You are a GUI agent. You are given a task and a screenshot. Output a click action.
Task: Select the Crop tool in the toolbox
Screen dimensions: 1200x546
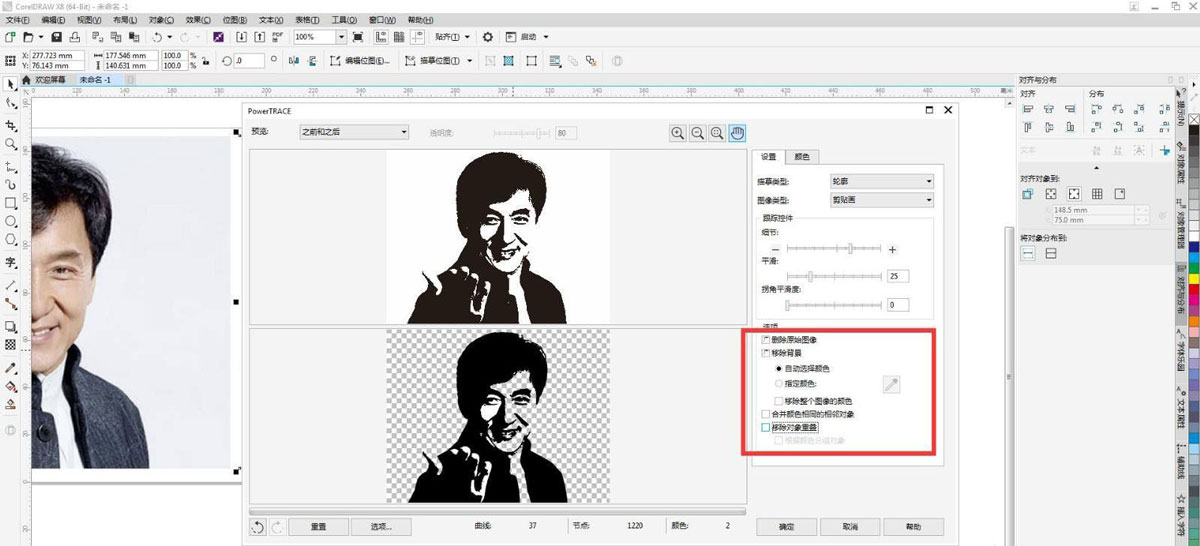pos(11,126)
